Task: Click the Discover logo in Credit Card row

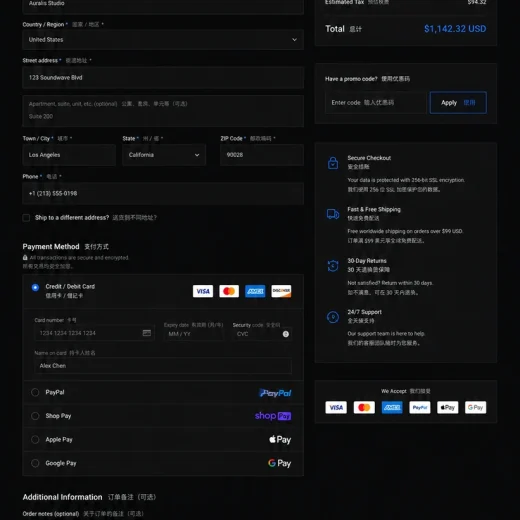Action: point(281,291)
